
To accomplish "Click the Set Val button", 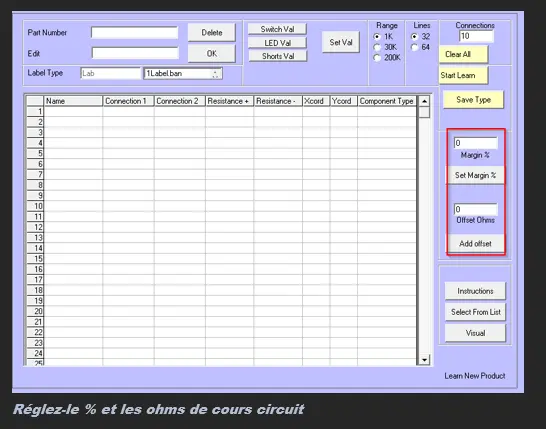I will [x=341, y=42].
